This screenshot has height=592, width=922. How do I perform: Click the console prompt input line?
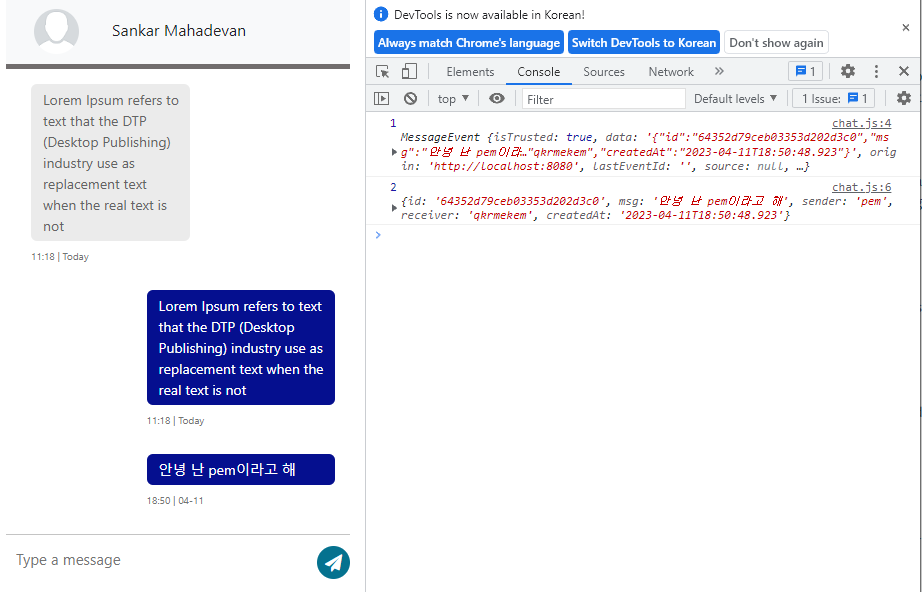(644, 235)
